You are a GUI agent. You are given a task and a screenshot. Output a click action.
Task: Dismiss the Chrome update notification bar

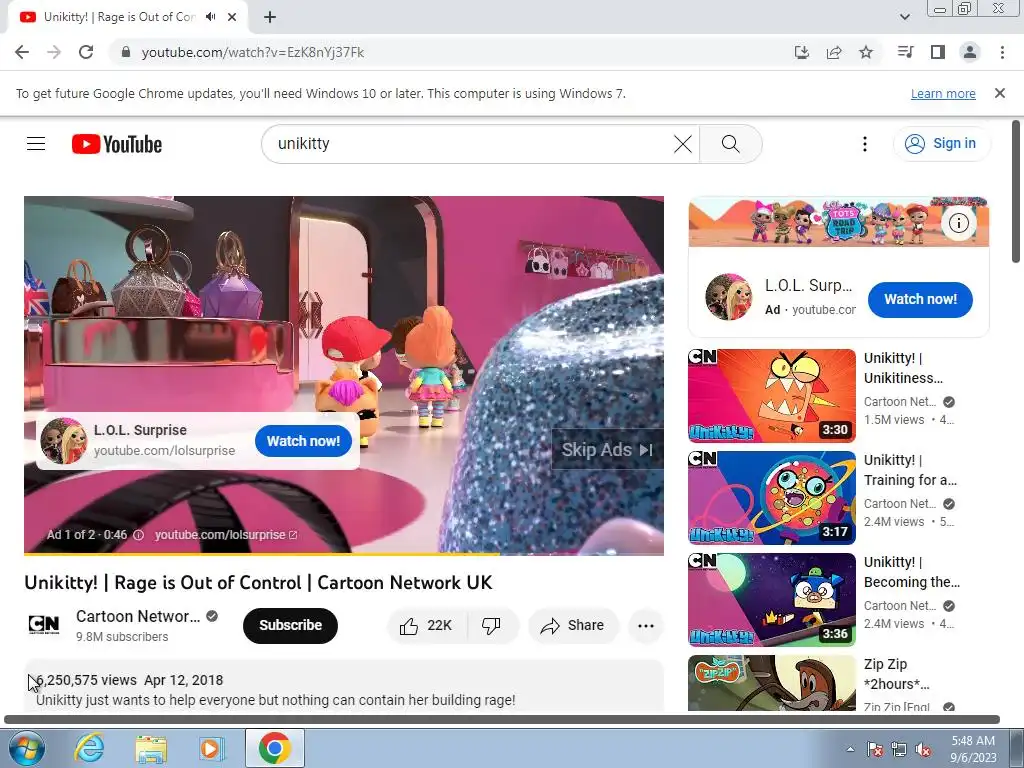pos(1000,93)
